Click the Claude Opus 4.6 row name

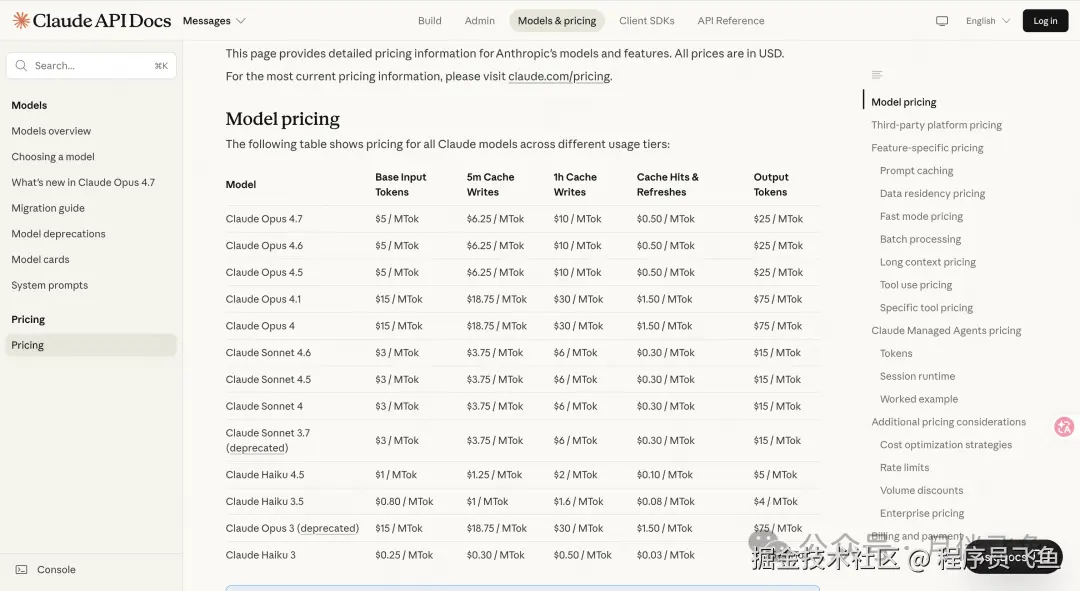[x=264, y=246]
